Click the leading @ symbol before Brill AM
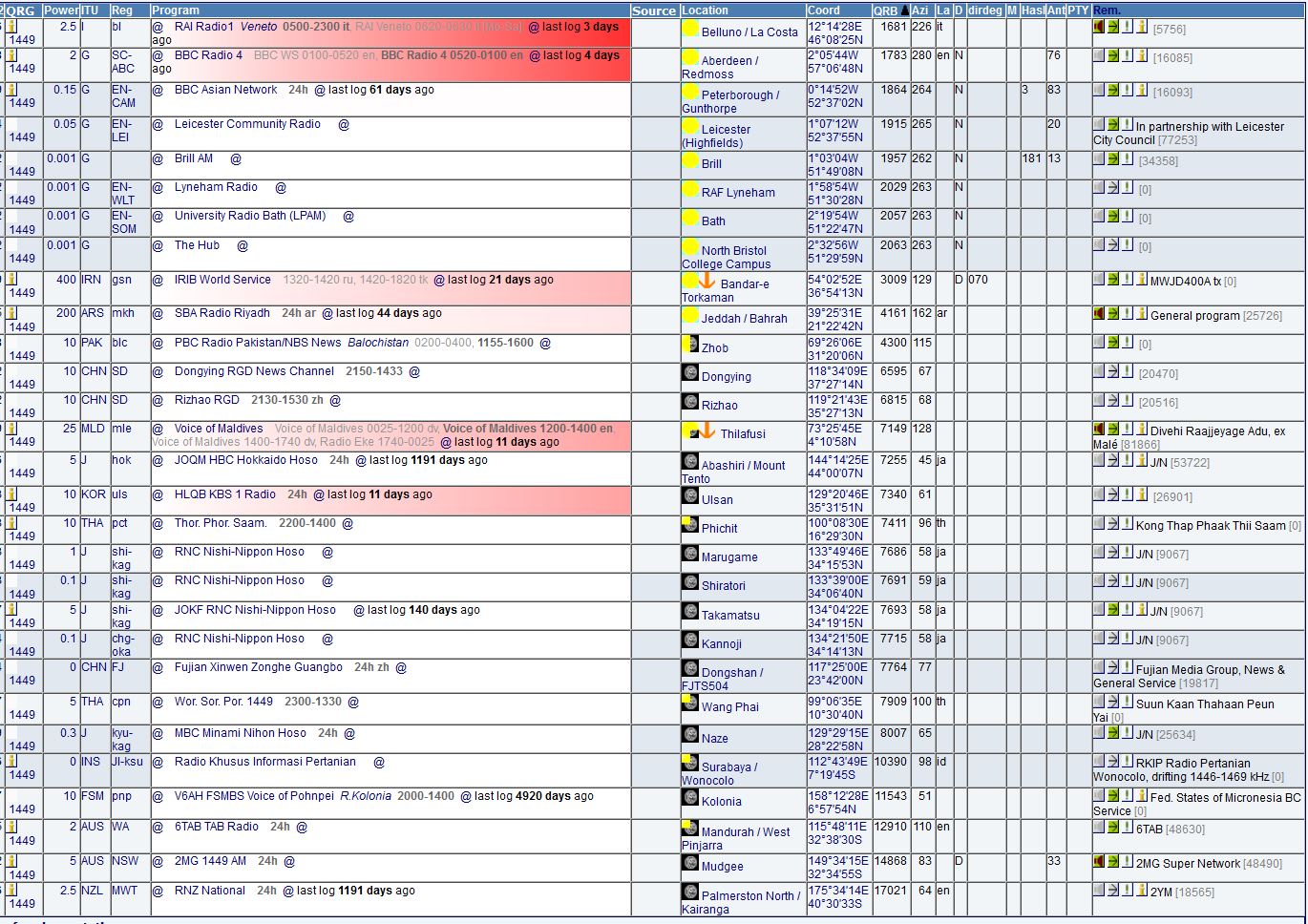 pyautogui.click(x=158, y=158)
